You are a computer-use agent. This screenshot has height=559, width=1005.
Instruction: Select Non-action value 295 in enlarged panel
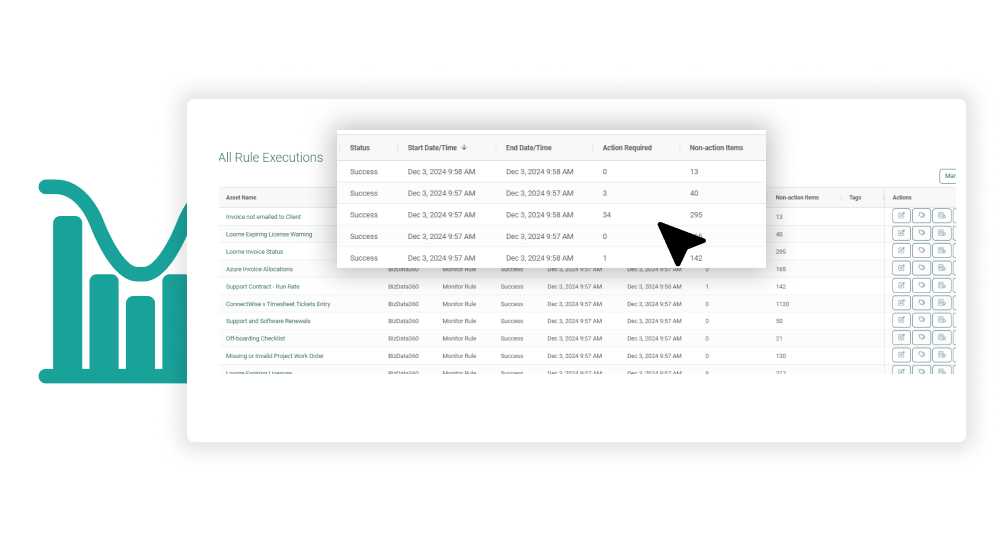click(696, 215)
